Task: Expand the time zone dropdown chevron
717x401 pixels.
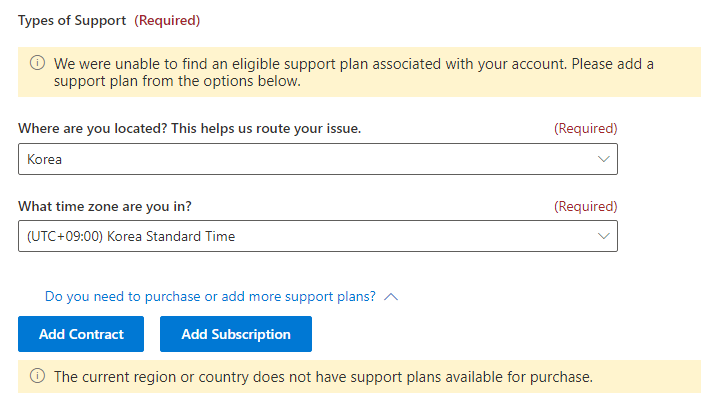Action: 603,236
